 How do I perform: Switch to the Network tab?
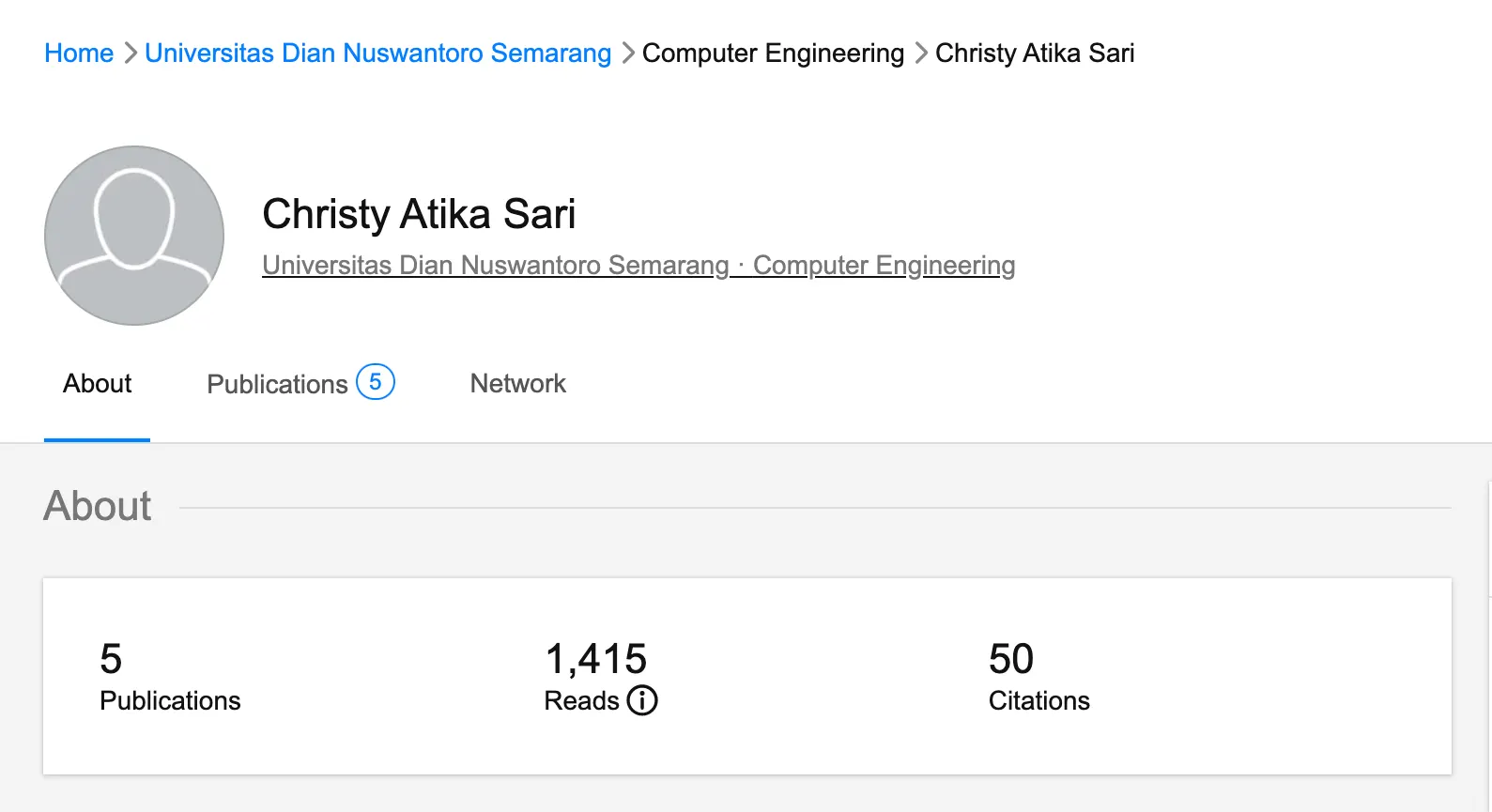pos(517,384)
